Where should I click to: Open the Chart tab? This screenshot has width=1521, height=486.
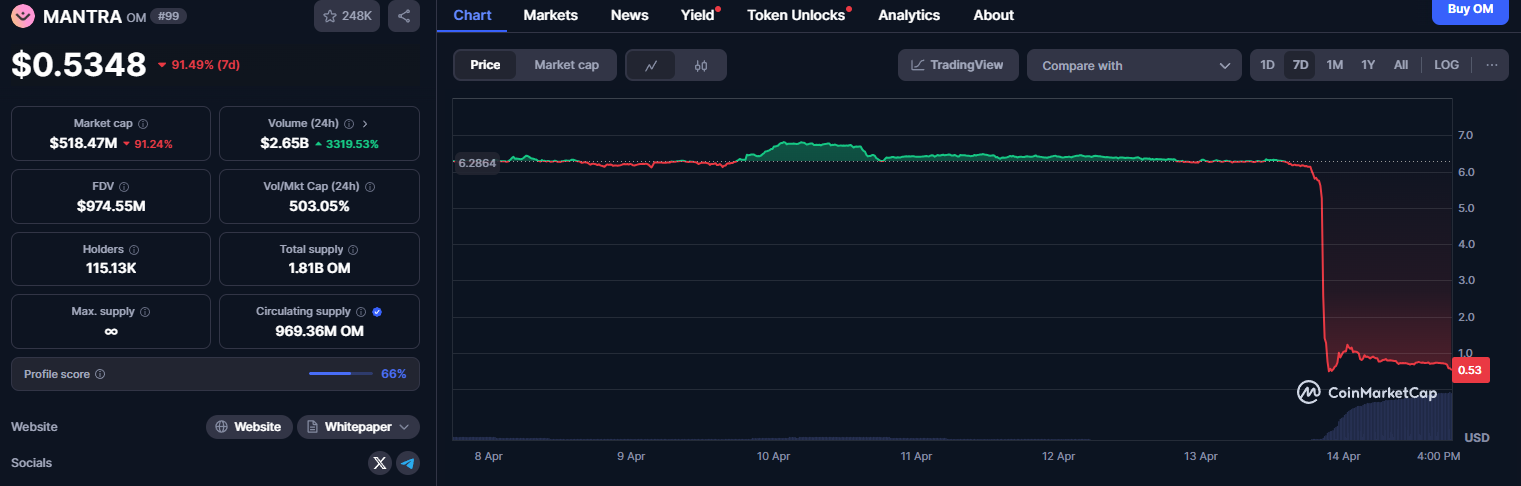click(x=472, y=15)
